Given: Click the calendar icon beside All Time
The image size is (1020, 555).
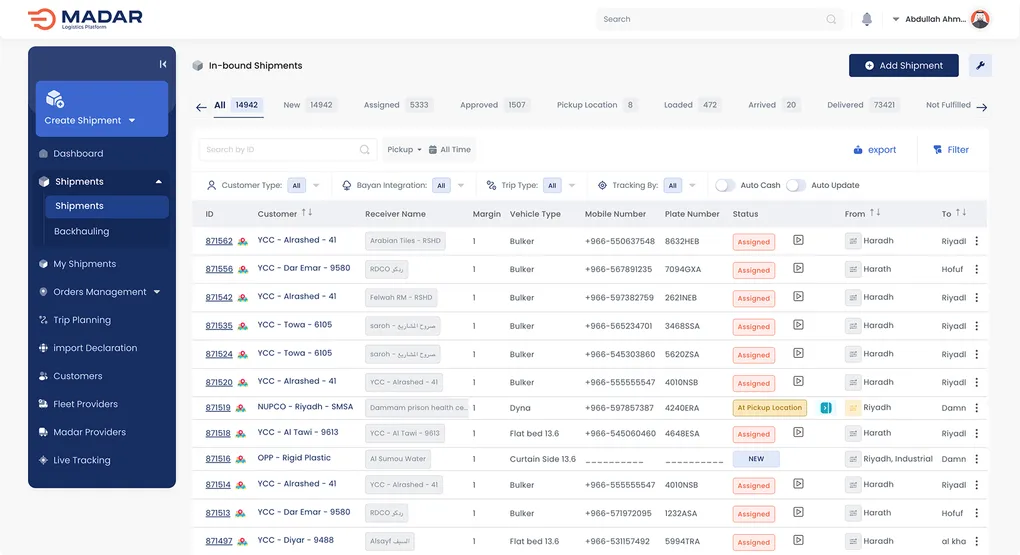Looking at the screenshot, I should click(433, 150).
